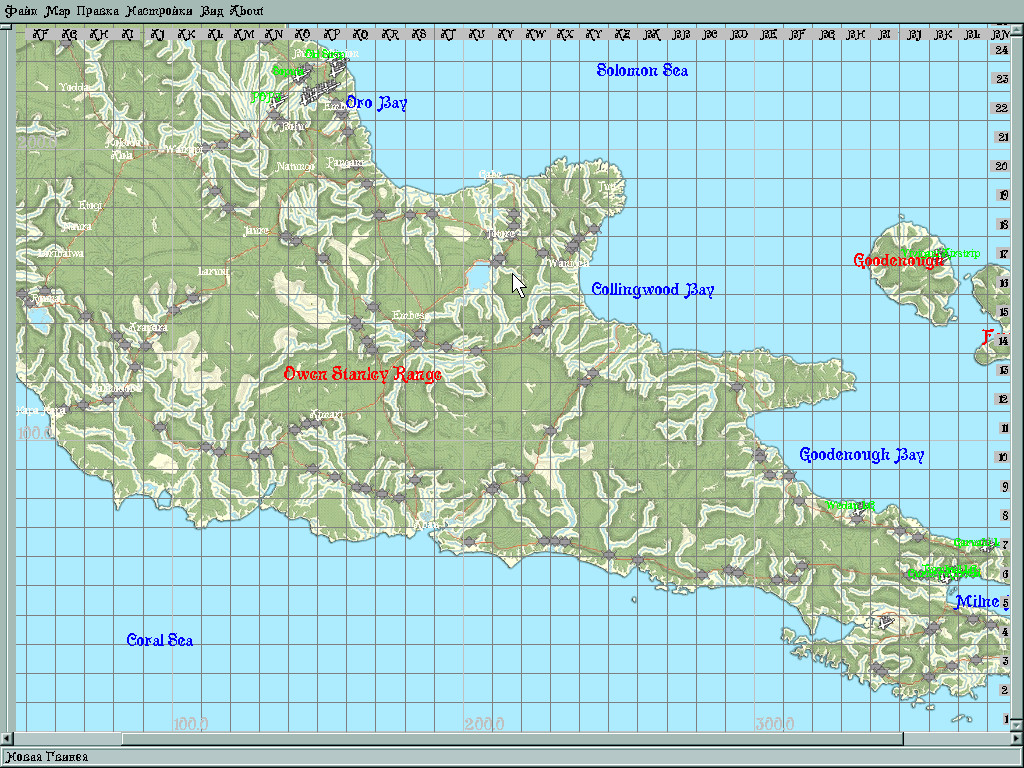Click the horizontal scrollbar thumb

pyautogui.click(x=513, y=739)
